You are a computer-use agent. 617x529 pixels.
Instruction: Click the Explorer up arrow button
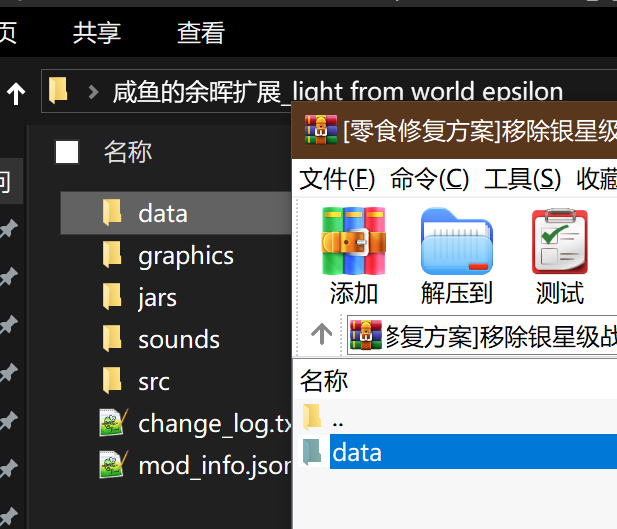pyautogui.click(x=16, y=94)
